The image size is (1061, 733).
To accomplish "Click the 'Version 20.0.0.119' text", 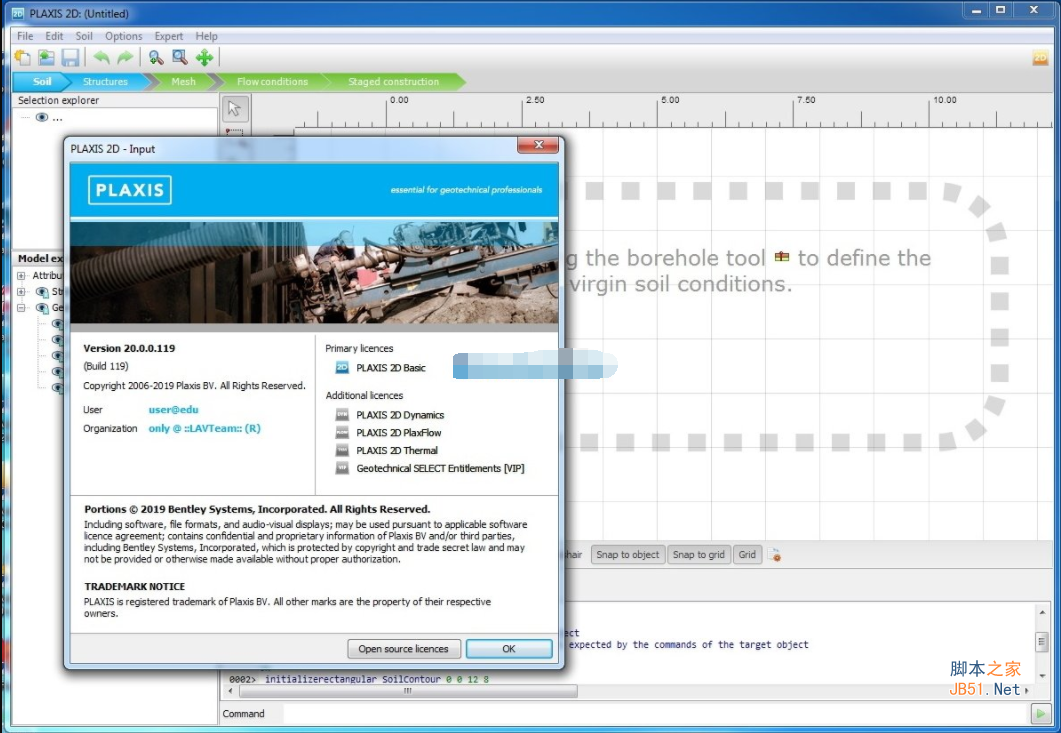I will click(129, 348).
